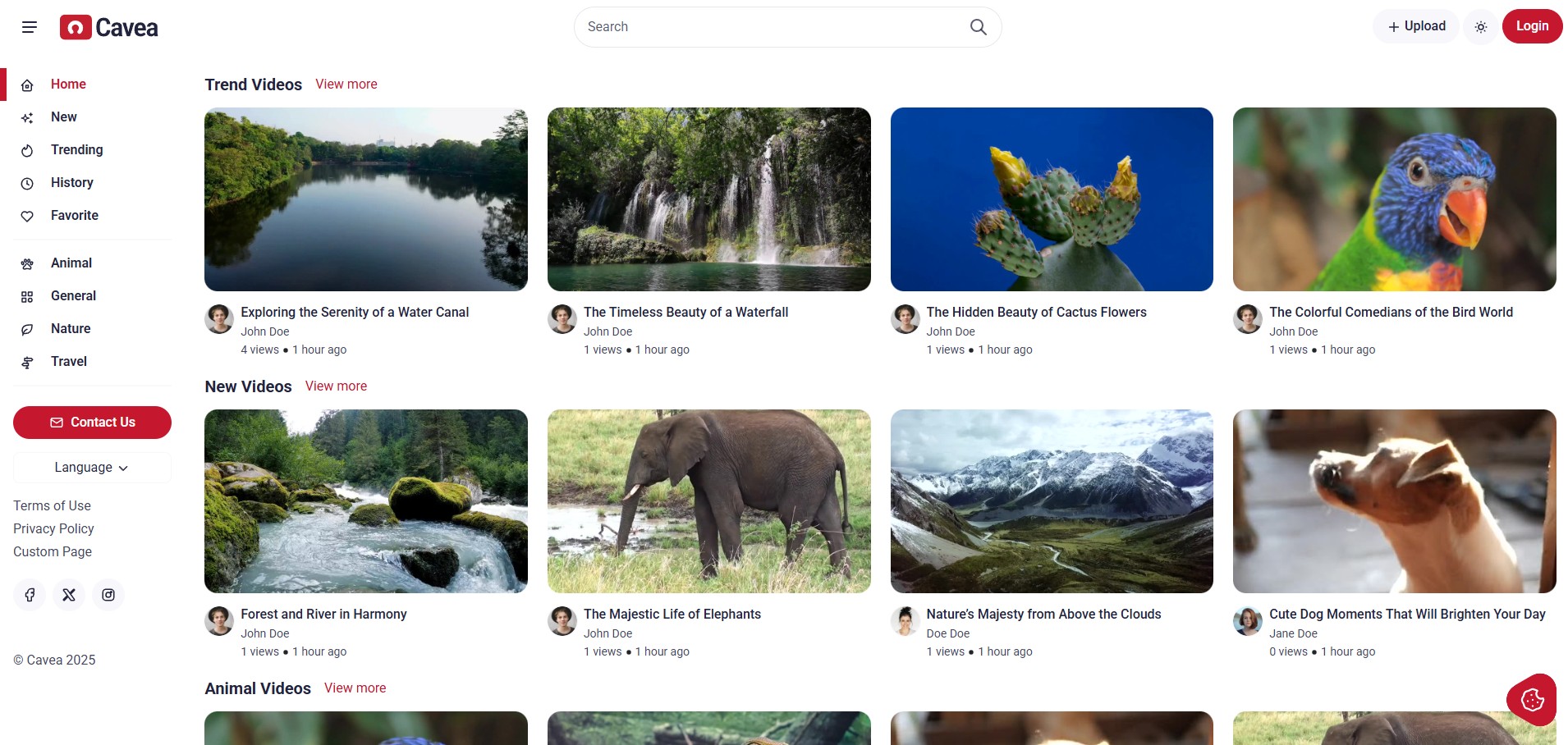Click View more next to Trend Videos
Viewport: 1568px width, 745px height.
tap(346, 85)
